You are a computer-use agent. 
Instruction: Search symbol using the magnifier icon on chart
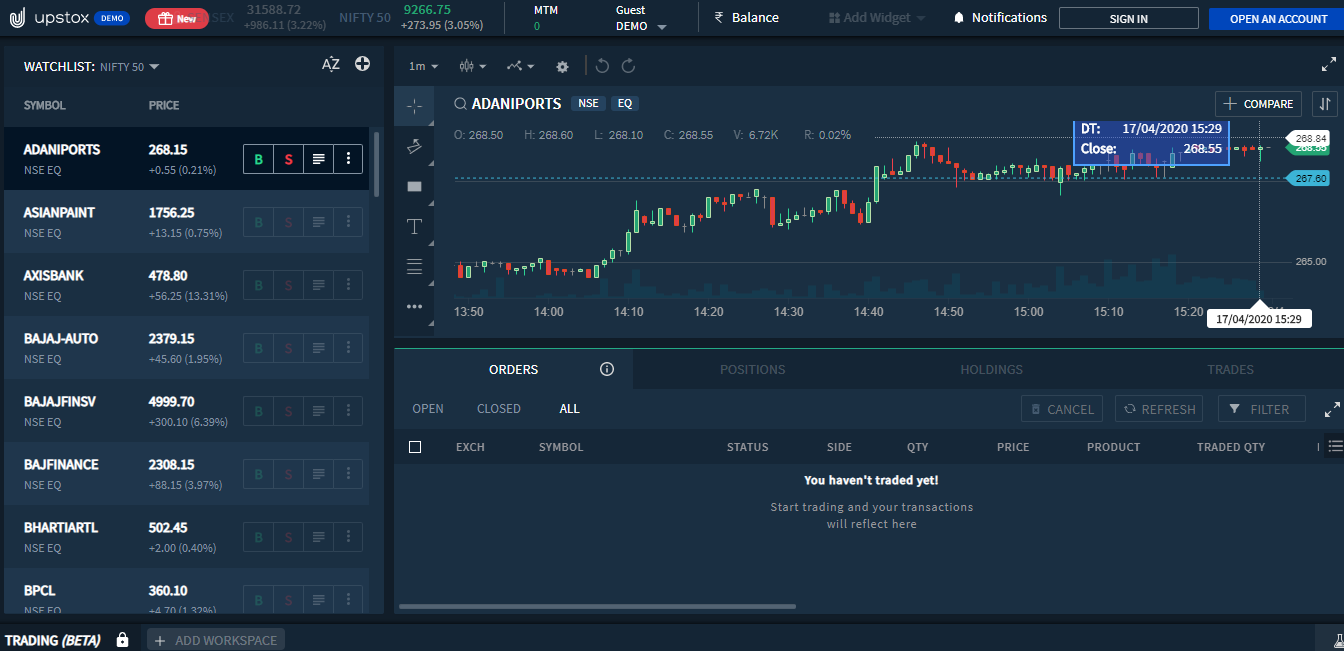coord(461,103)
